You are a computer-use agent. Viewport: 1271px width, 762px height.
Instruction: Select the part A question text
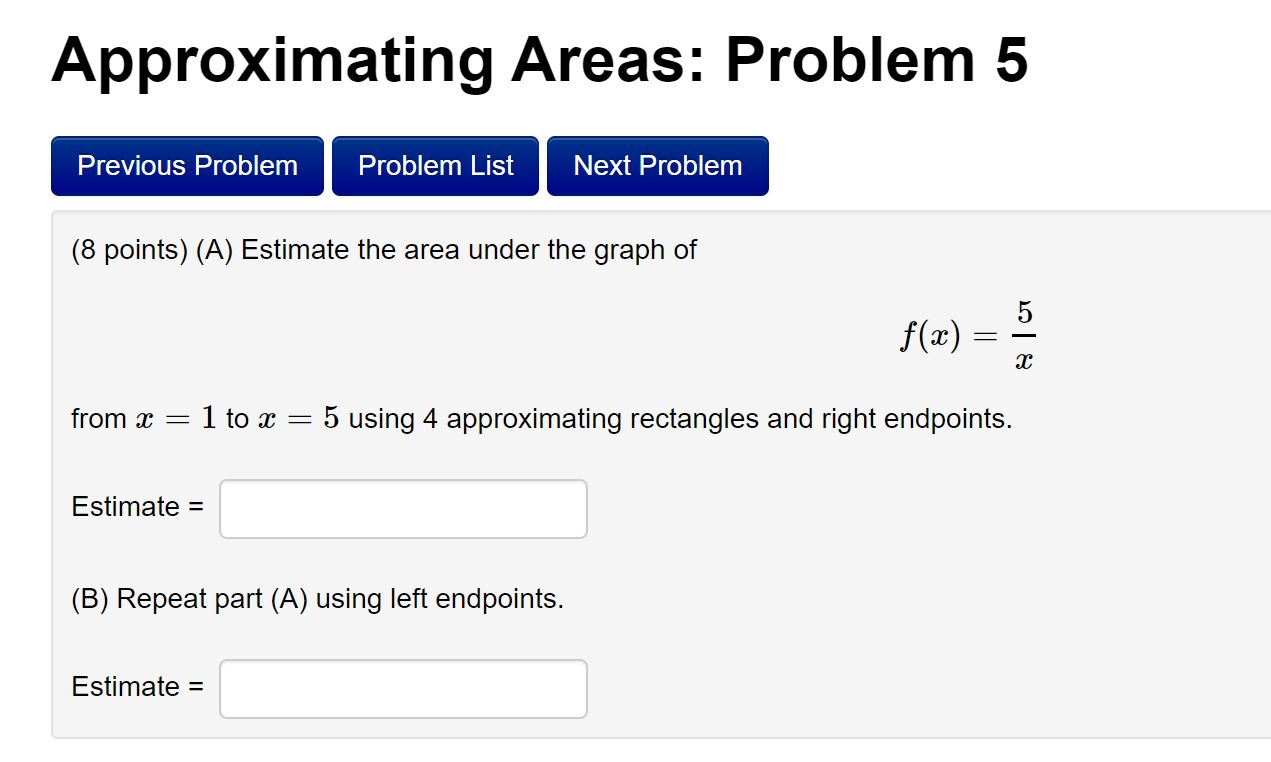click(x=383, y=250)
